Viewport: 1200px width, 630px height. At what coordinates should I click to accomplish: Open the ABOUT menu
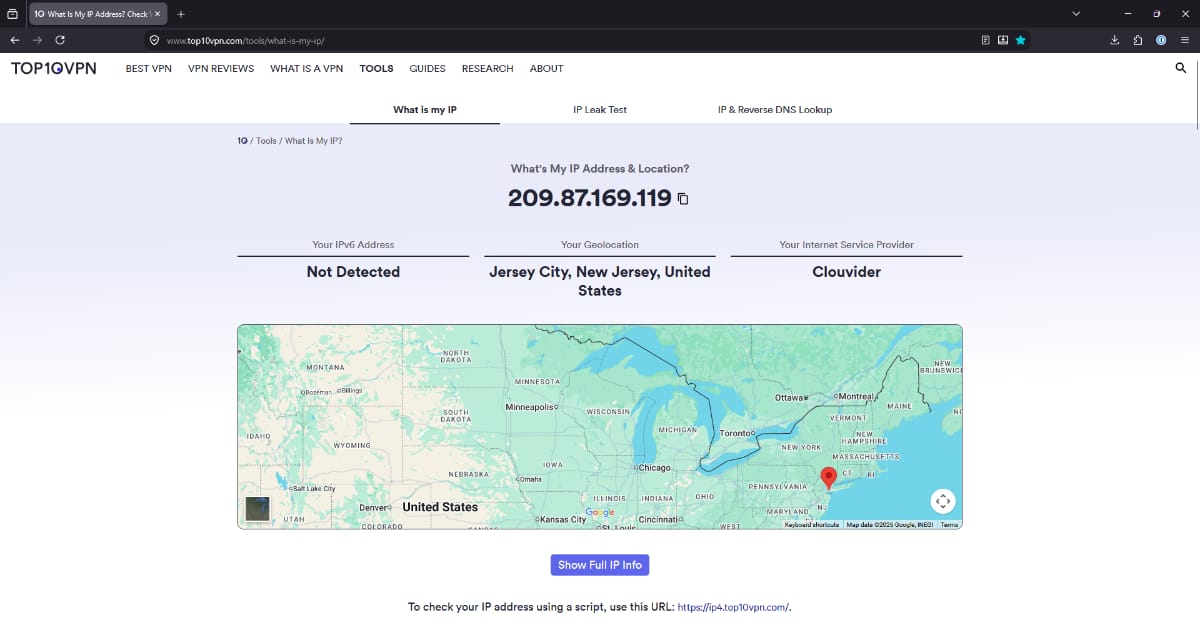[547, 69]
